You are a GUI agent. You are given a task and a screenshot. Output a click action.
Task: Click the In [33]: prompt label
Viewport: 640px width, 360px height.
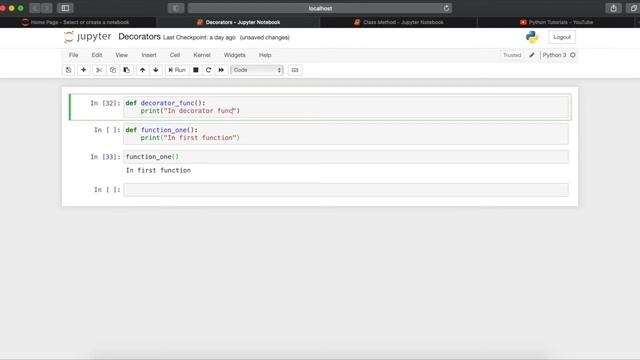tap(105, 157)
